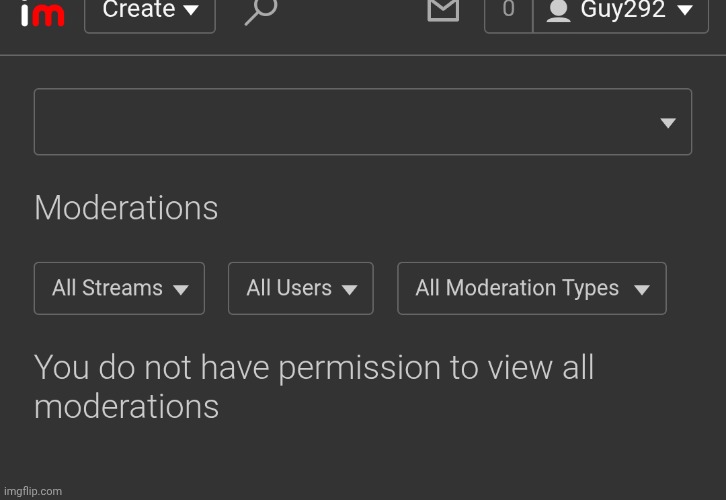Open the mail envelope inbox icon
The image size is (726, 500).
[442, 11]
